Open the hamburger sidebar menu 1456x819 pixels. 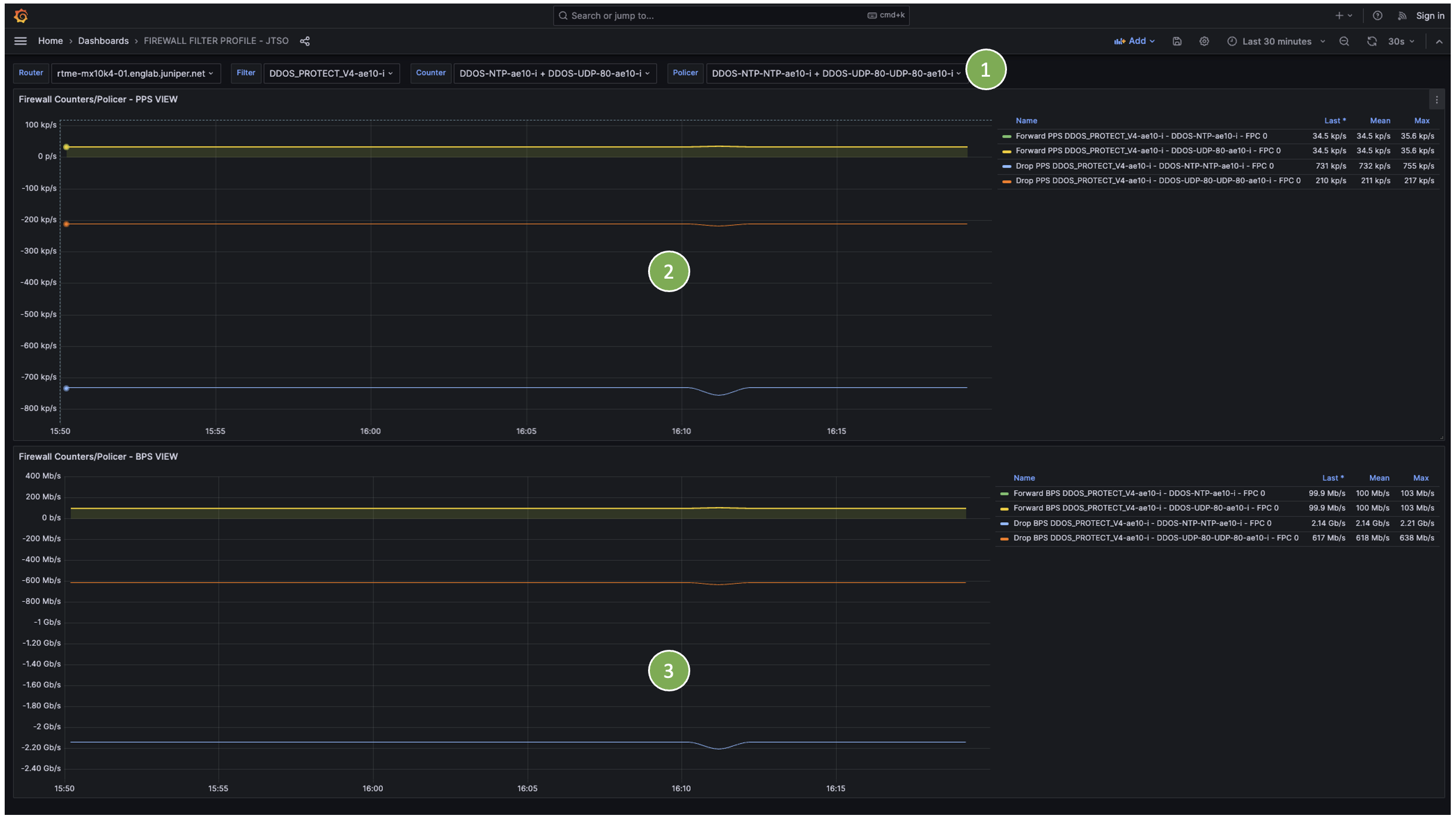[x=20, y=41]
